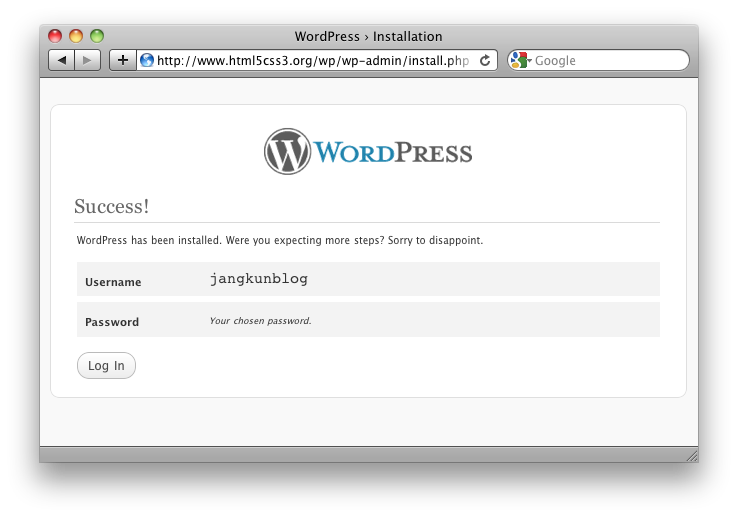738x517 pixels.
Task: Click the Log In button
Action: 106,365
